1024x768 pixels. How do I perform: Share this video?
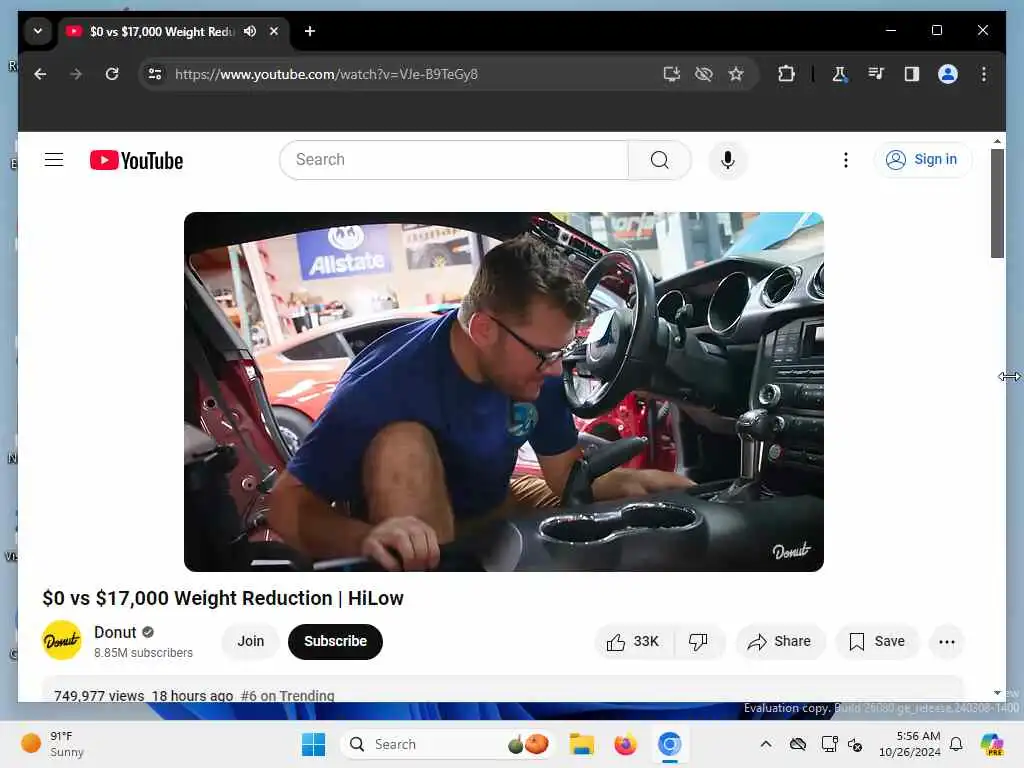click(x=780, y=642)
